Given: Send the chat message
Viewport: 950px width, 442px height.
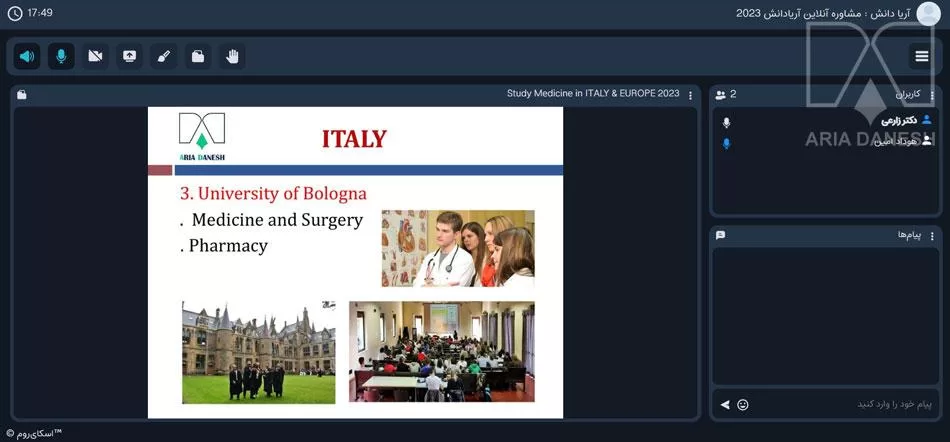Looking at the screenshot, I should point(725,404).
